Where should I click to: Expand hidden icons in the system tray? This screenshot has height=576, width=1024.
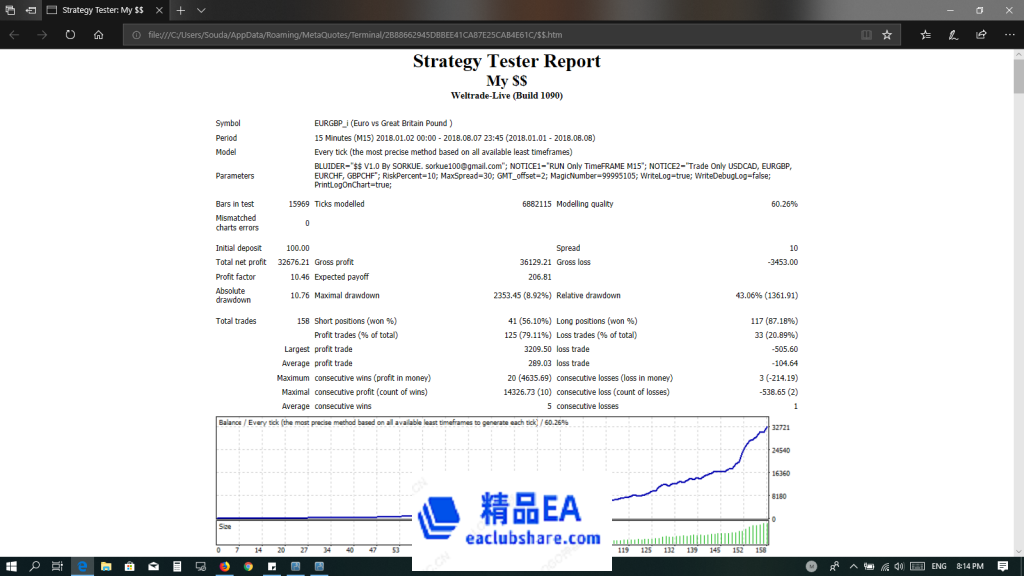(853, 565)
